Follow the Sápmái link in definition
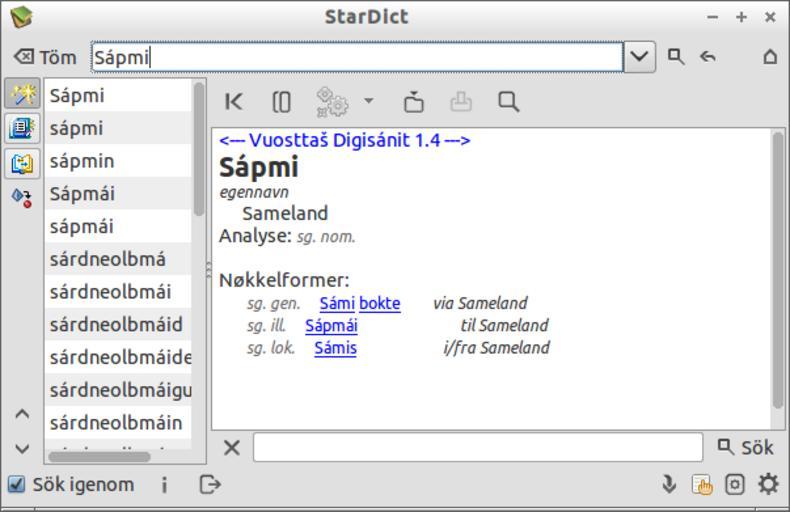Viewport: 790px width, 512px height. pos(331,325)
